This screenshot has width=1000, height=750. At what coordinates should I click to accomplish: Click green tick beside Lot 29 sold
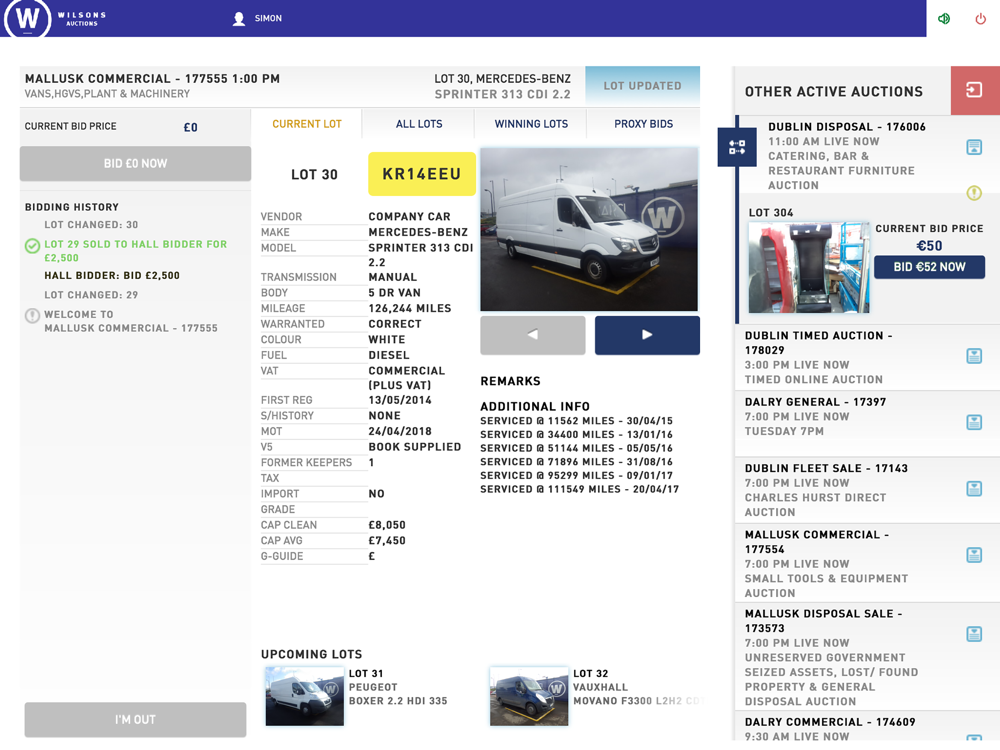[x=32, y=246]
